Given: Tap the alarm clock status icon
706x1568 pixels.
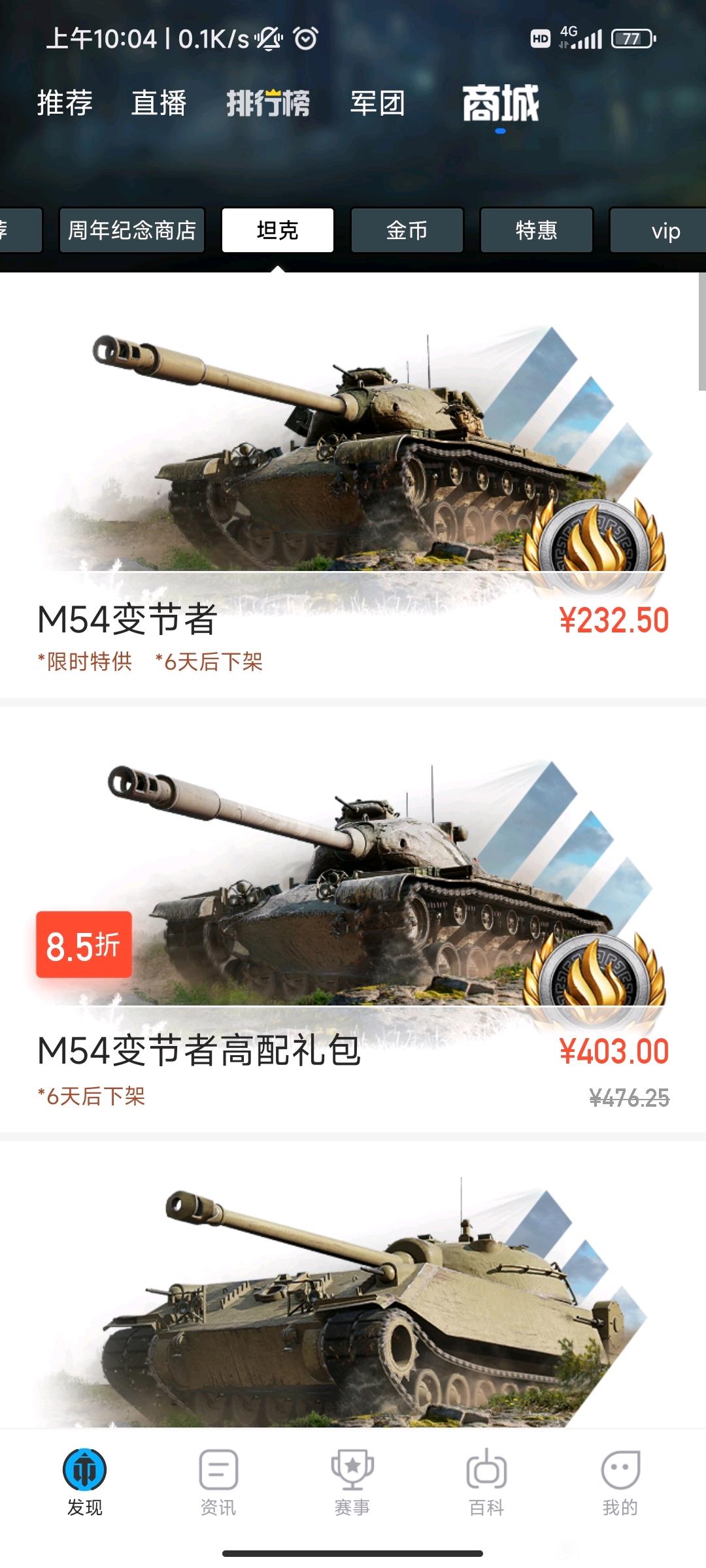Looking at the screenshot, I should point(305,39).
